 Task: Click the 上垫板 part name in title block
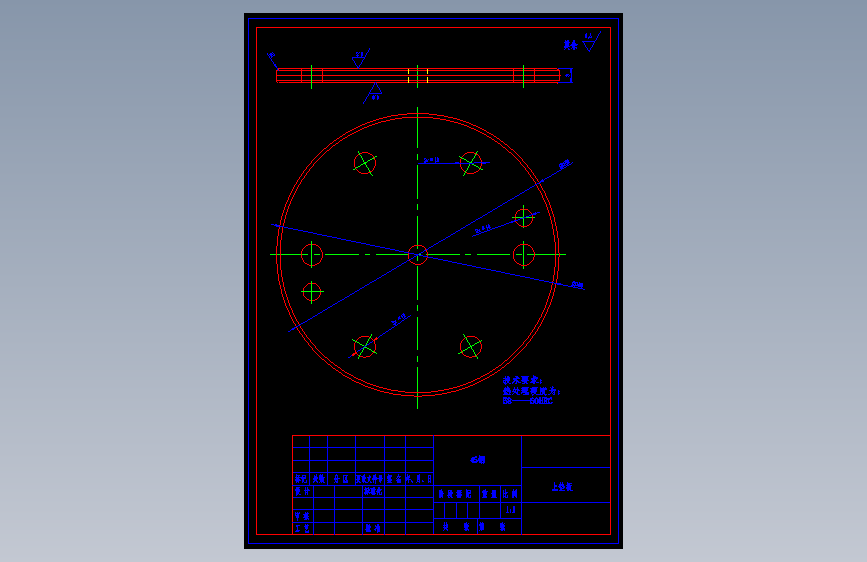point(562,487)
